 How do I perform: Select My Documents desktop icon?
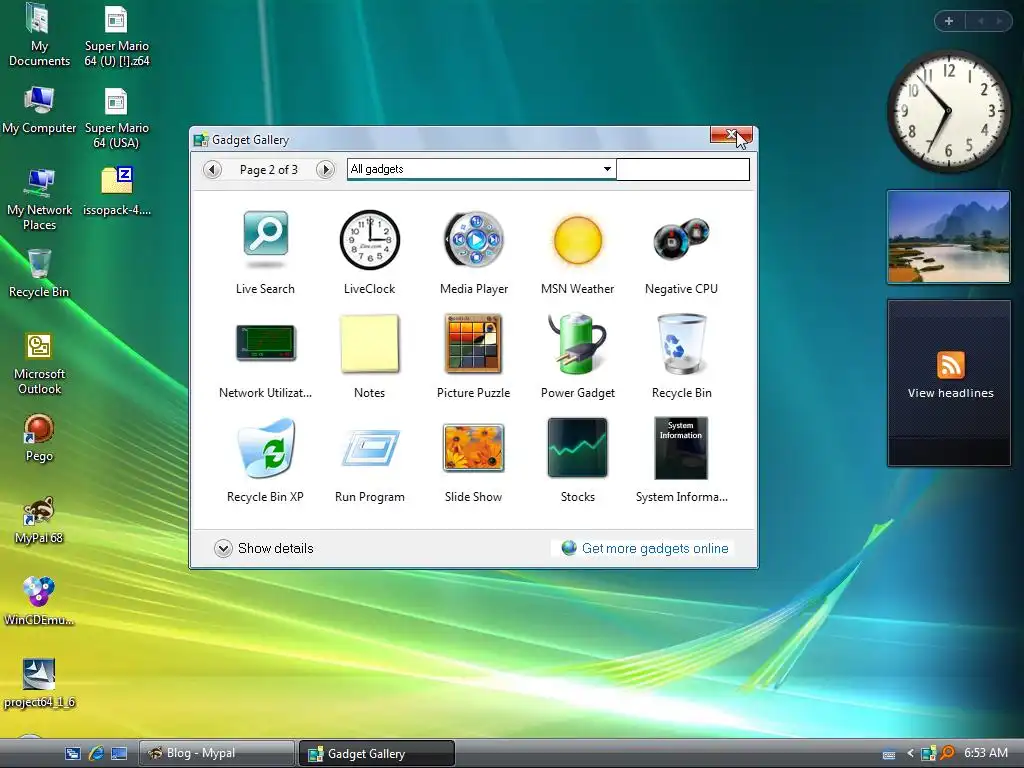tap(39, 36)
